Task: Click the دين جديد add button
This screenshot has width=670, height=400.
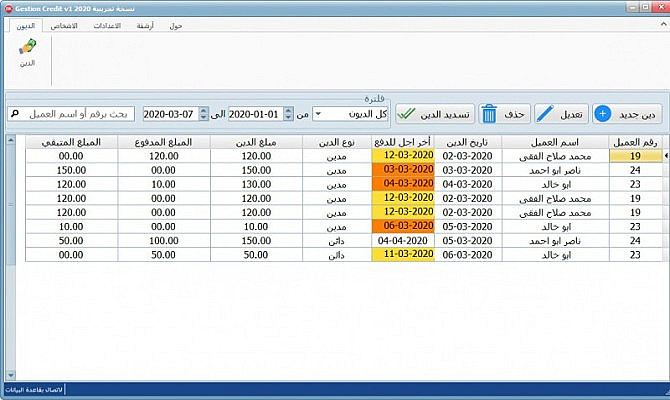Action: (627, 114)
